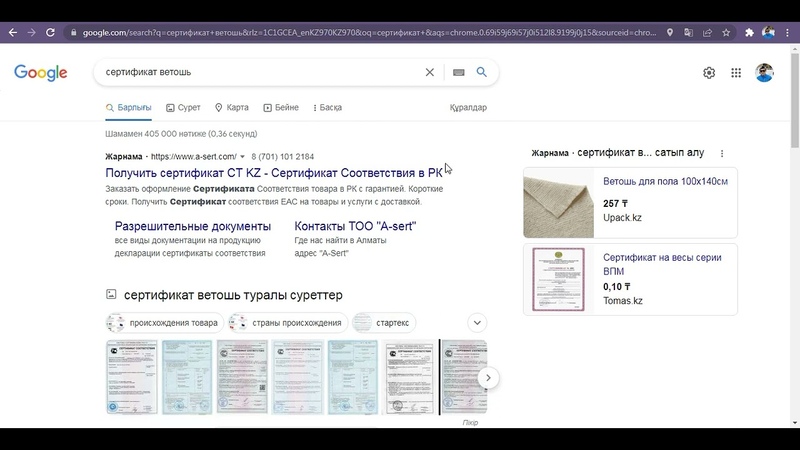The height and width of the screenshot is (450, 800).
Task: Select 'стартекс' filter chip
Action: [384, 323]
